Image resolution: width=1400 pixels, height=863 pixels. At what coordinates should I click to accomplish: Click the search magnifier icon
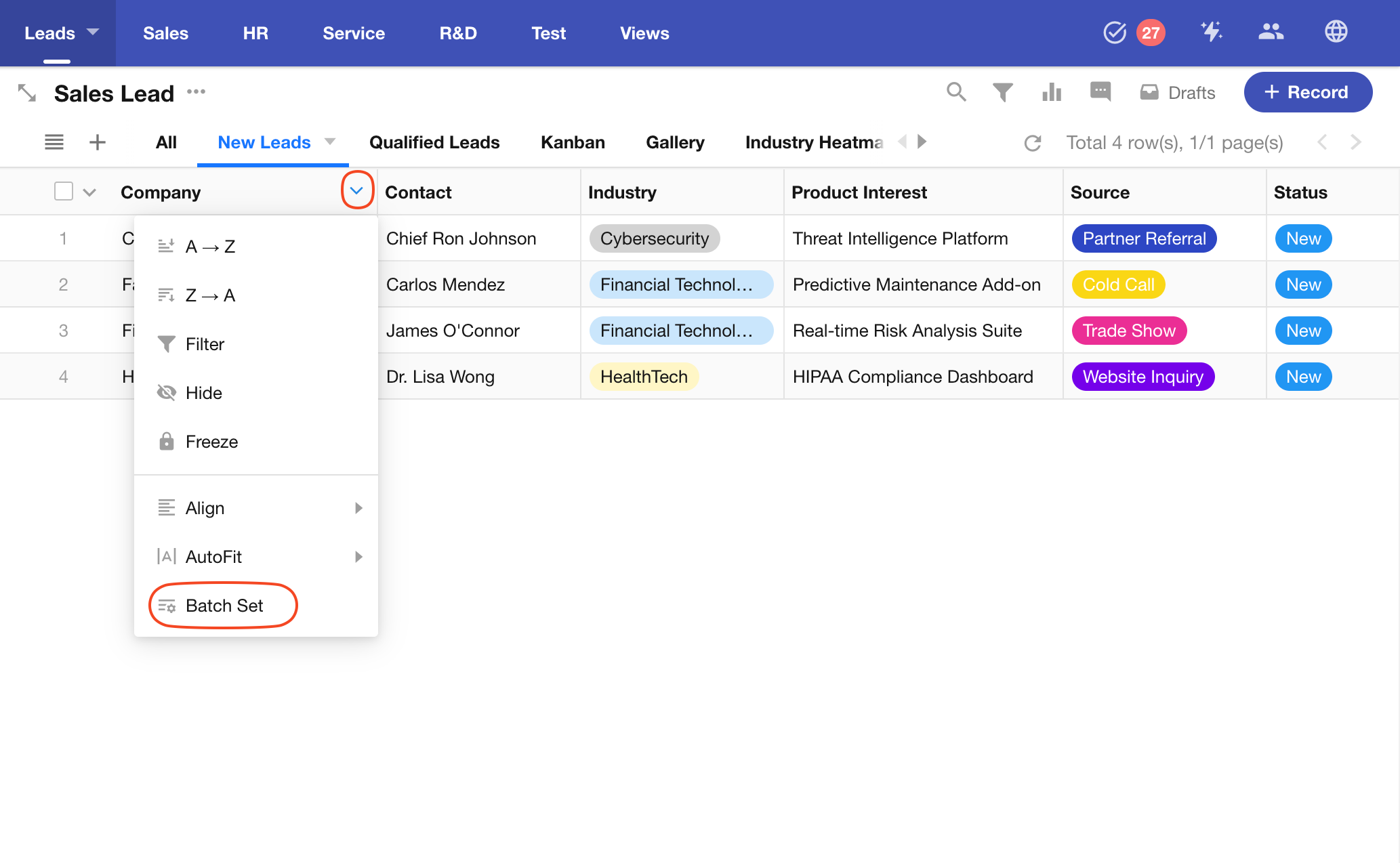(956, 92)
